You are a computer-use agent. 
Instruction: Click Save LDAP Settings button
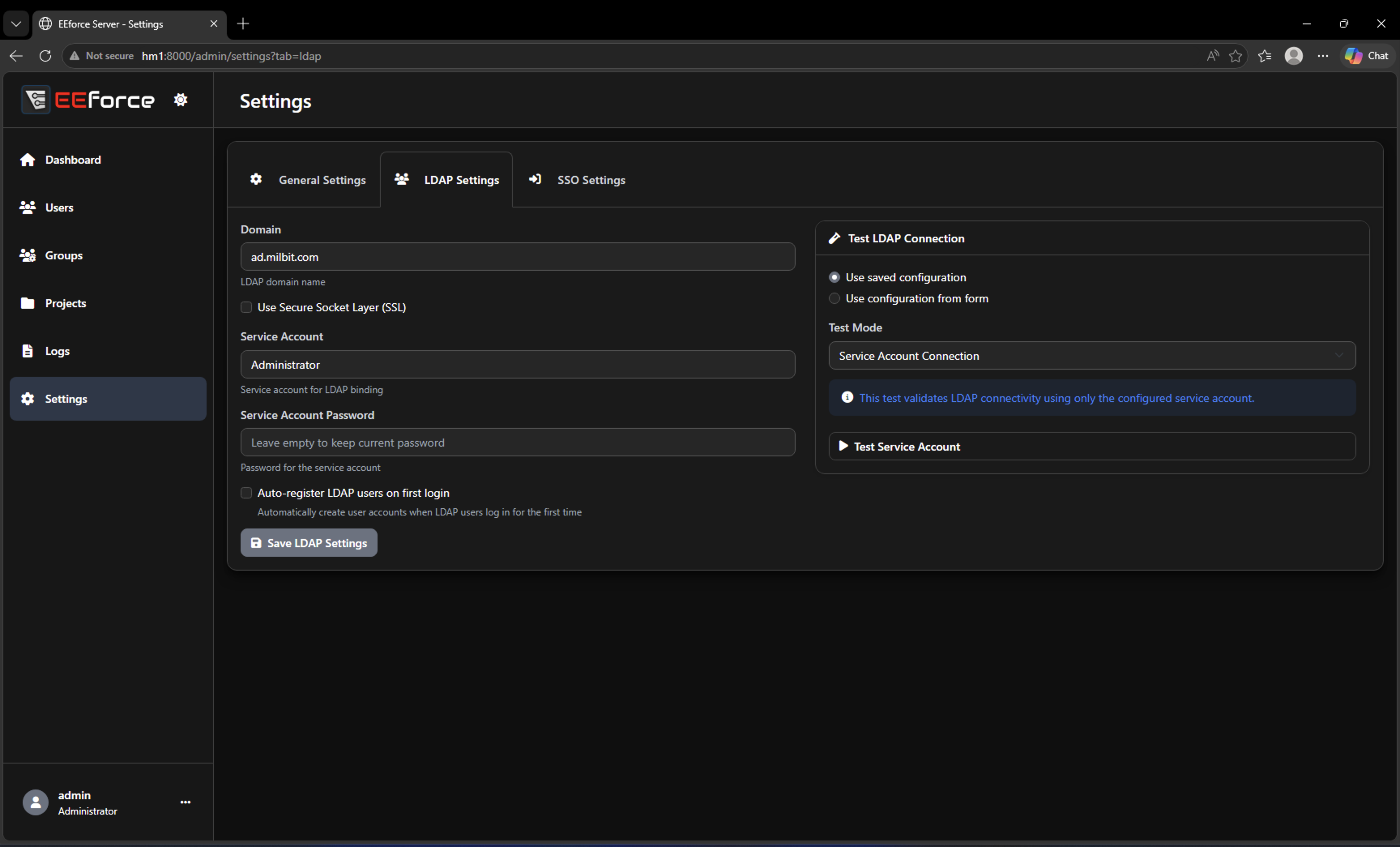click(x=309, y=543)
